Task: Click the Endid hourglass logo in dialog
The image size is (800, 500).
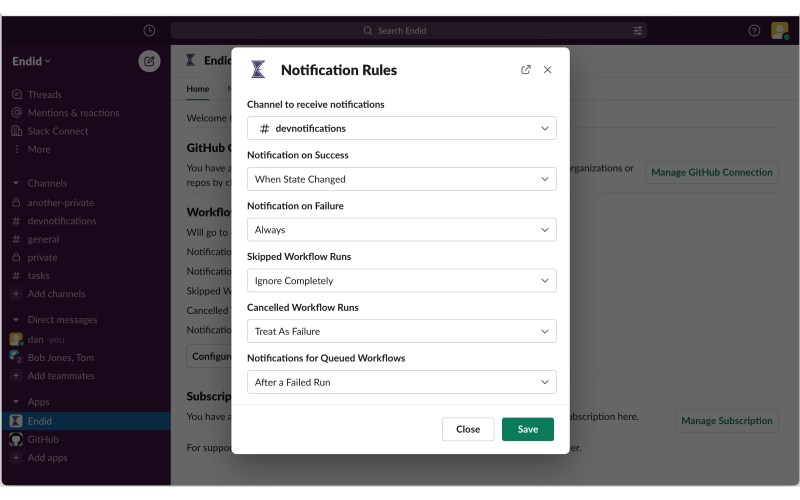Action: click(x=258, y=69)
